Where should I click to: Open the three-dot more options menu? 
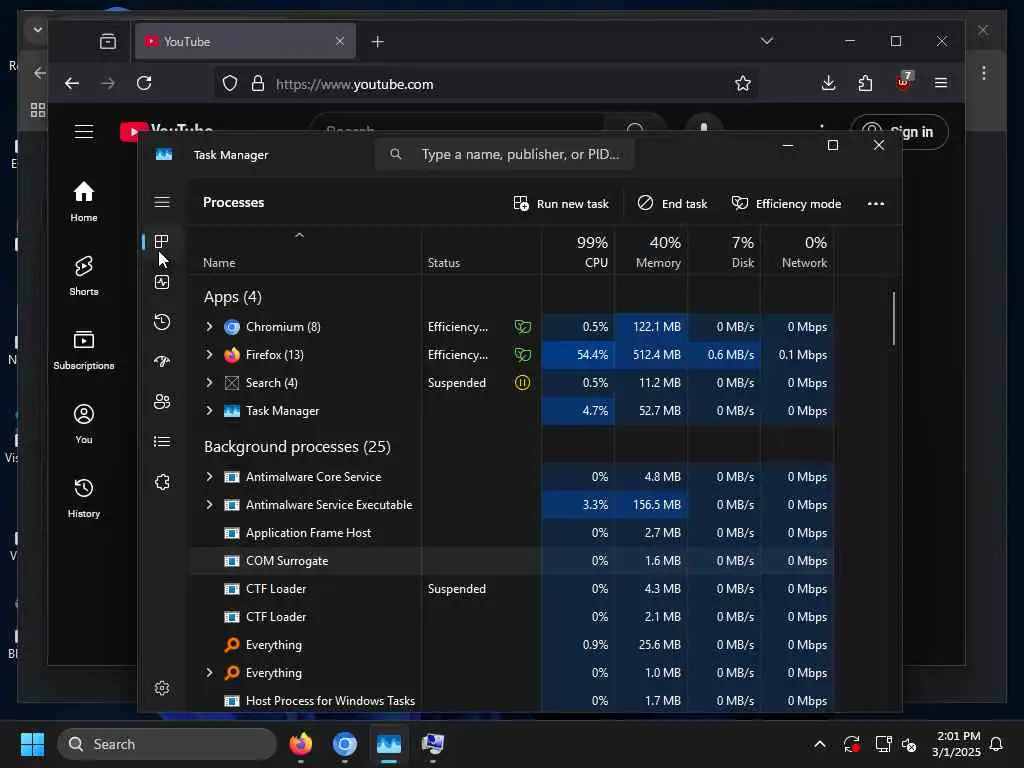pyautogui.click(x=876, y=204)
